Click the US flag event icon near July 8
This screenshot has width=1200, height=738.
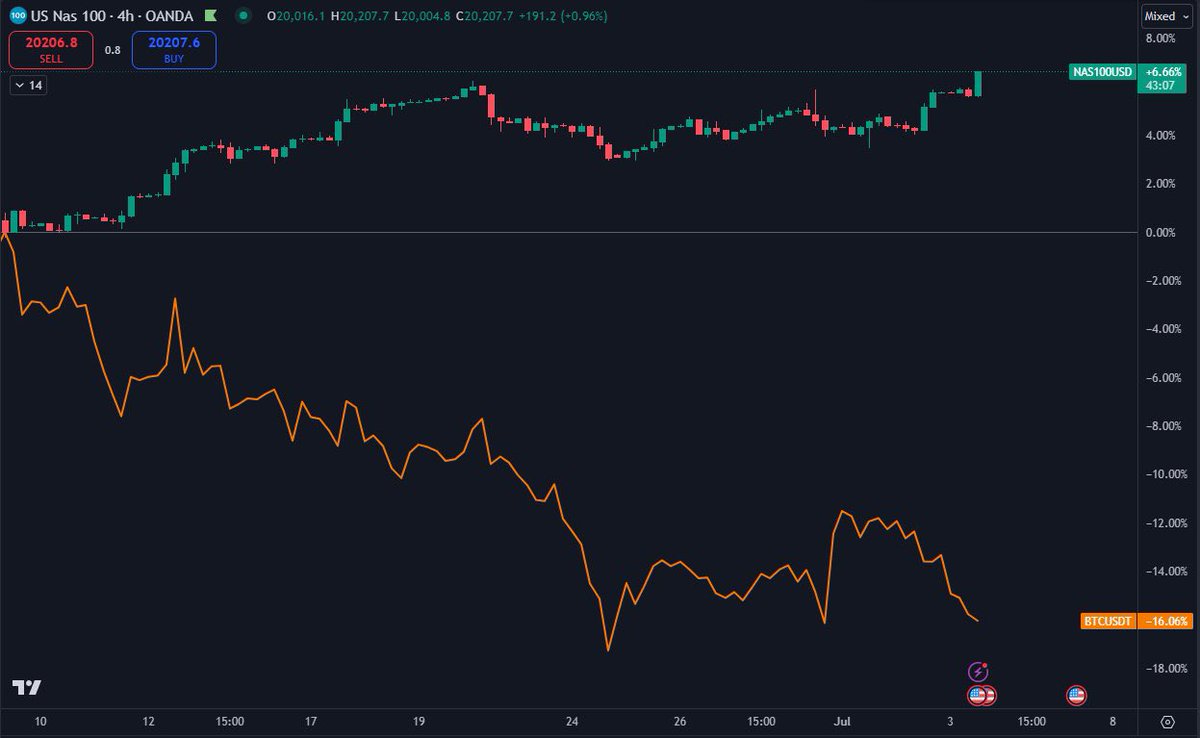(1077, 694)
